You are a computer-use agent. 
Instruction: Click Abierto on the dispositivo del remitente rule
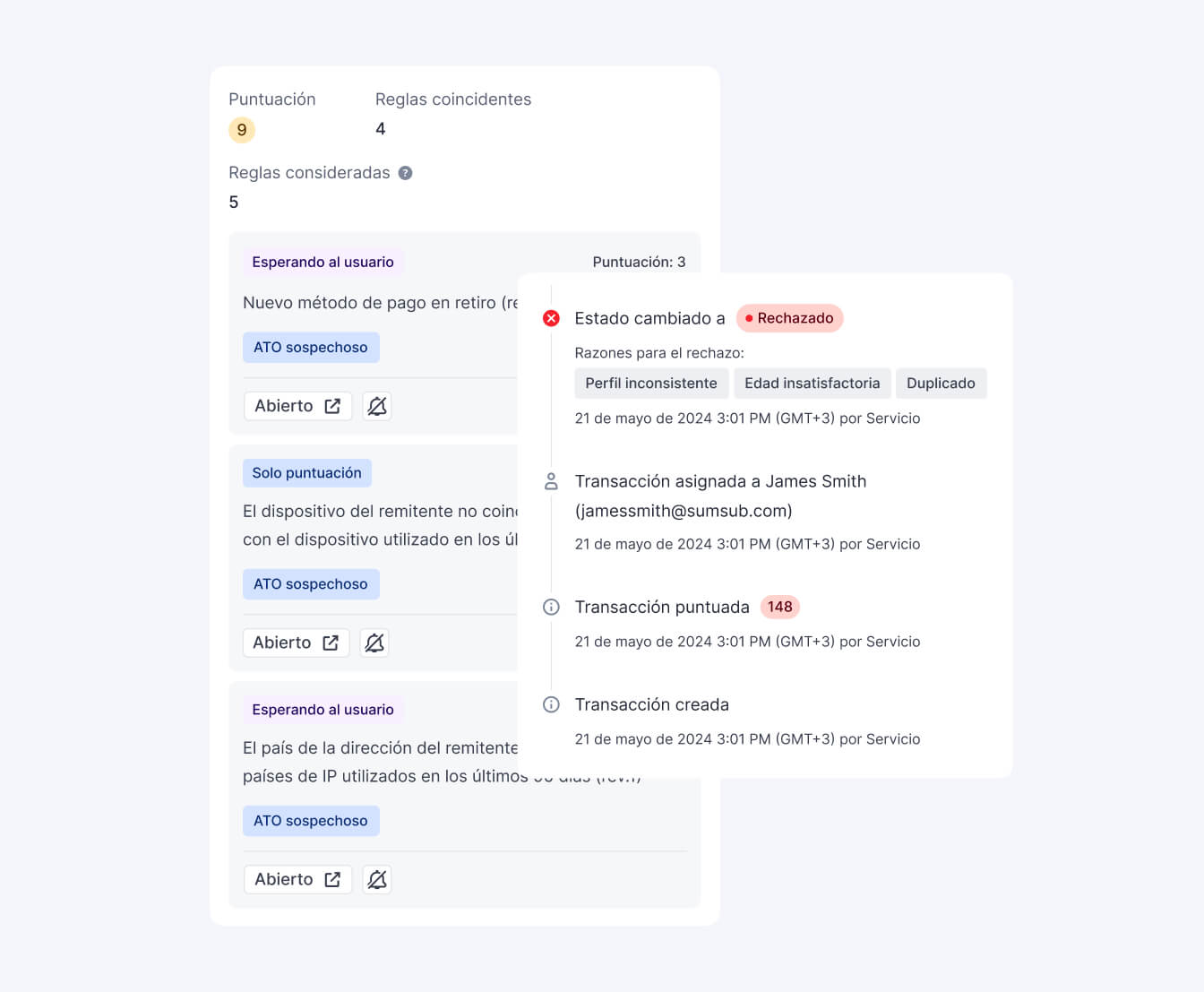tap(296, 643)
